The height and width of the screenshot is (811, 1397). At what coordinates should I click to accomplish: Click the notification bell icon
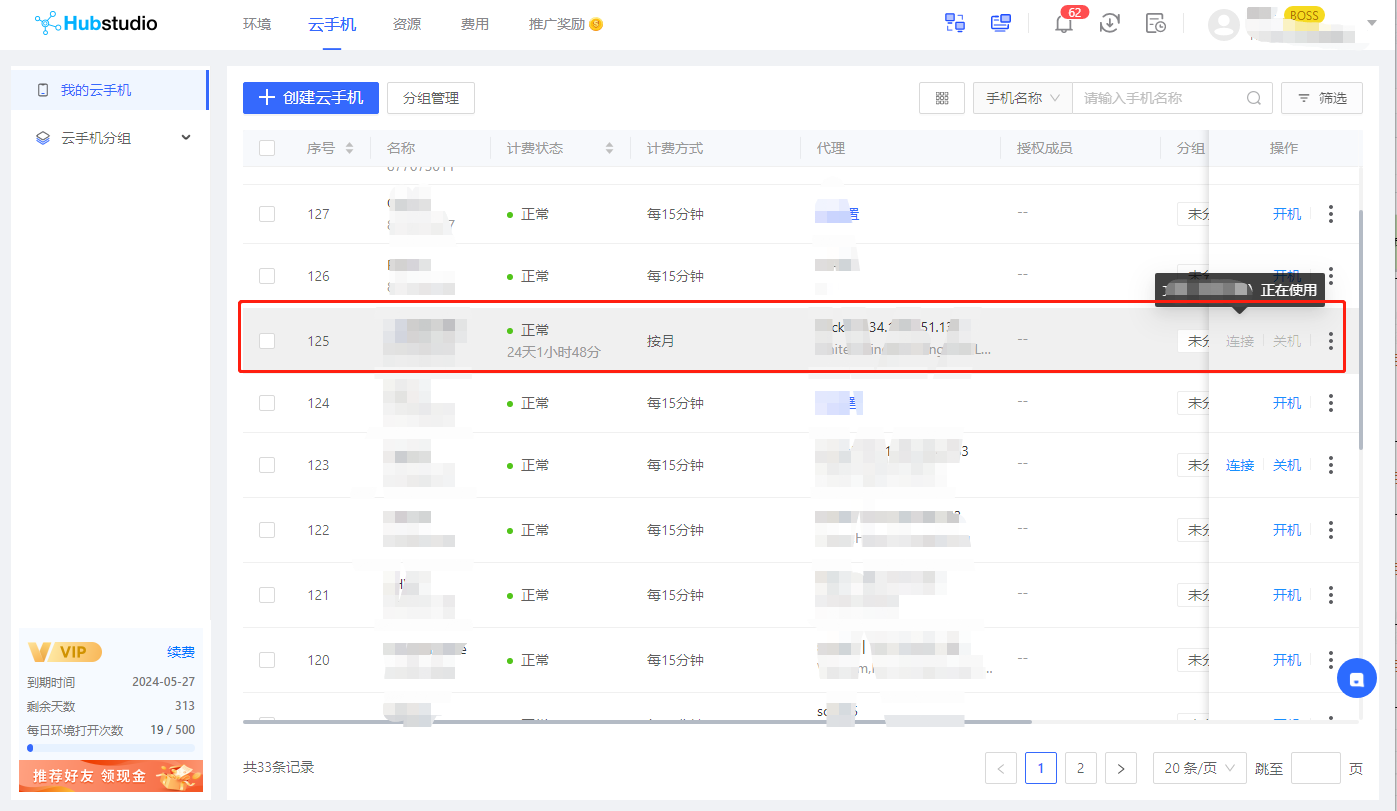click(x=1064, y=24)
